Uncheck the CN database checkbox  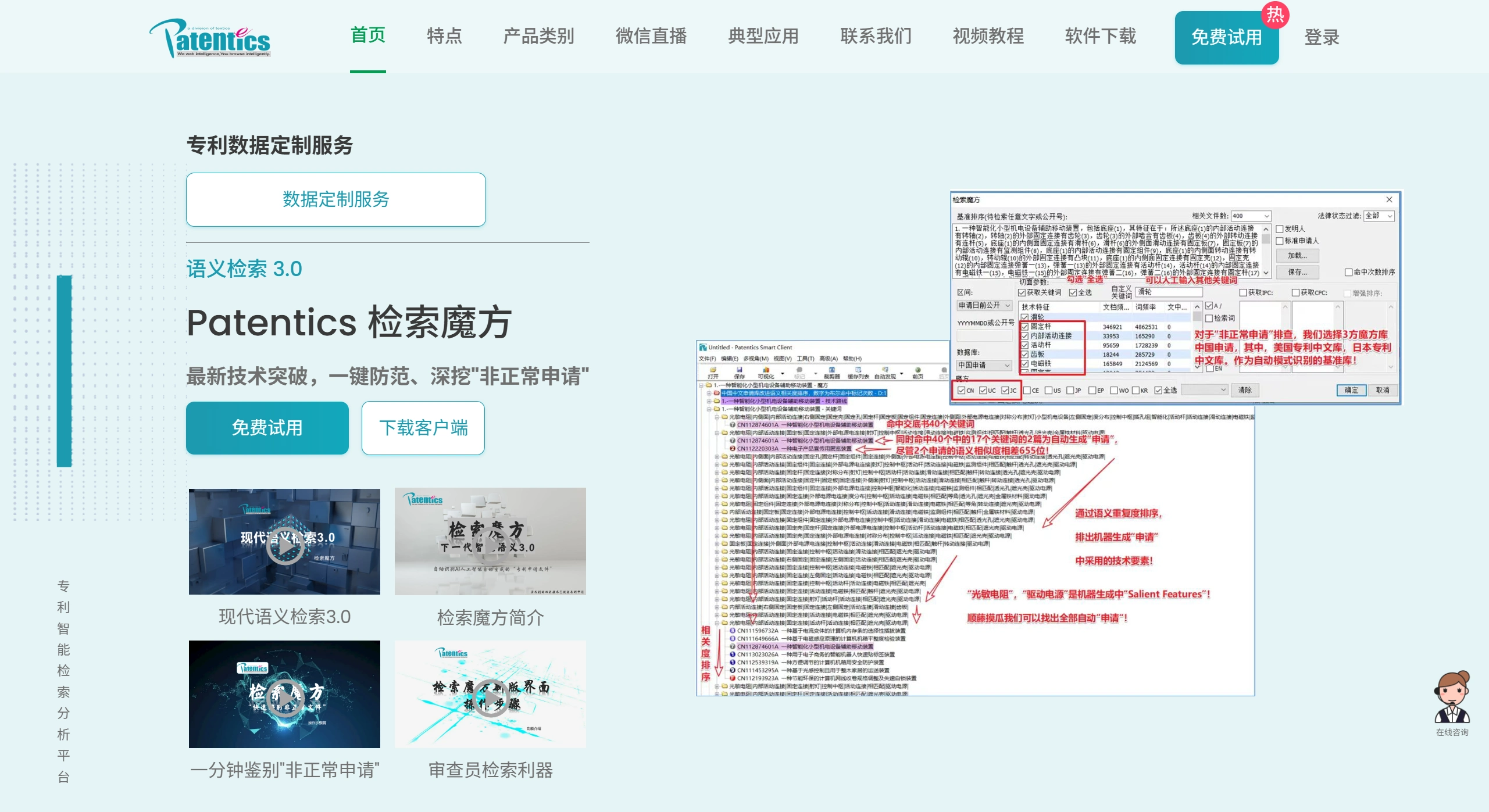tap(961, 390)
